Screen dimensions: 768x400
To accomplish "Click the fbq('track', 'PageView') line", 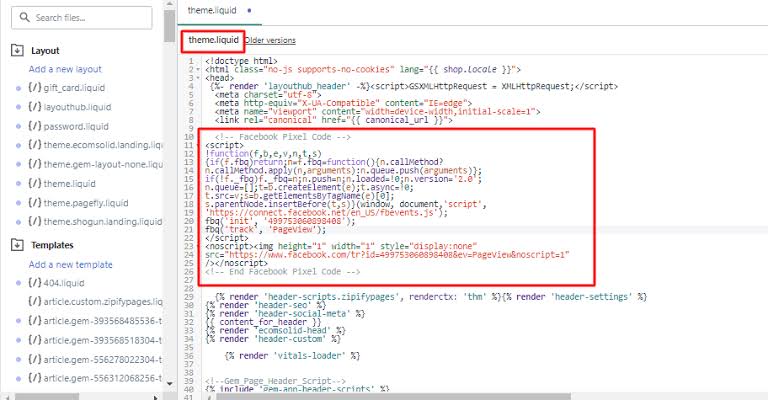I will click(x=265, y=230).
